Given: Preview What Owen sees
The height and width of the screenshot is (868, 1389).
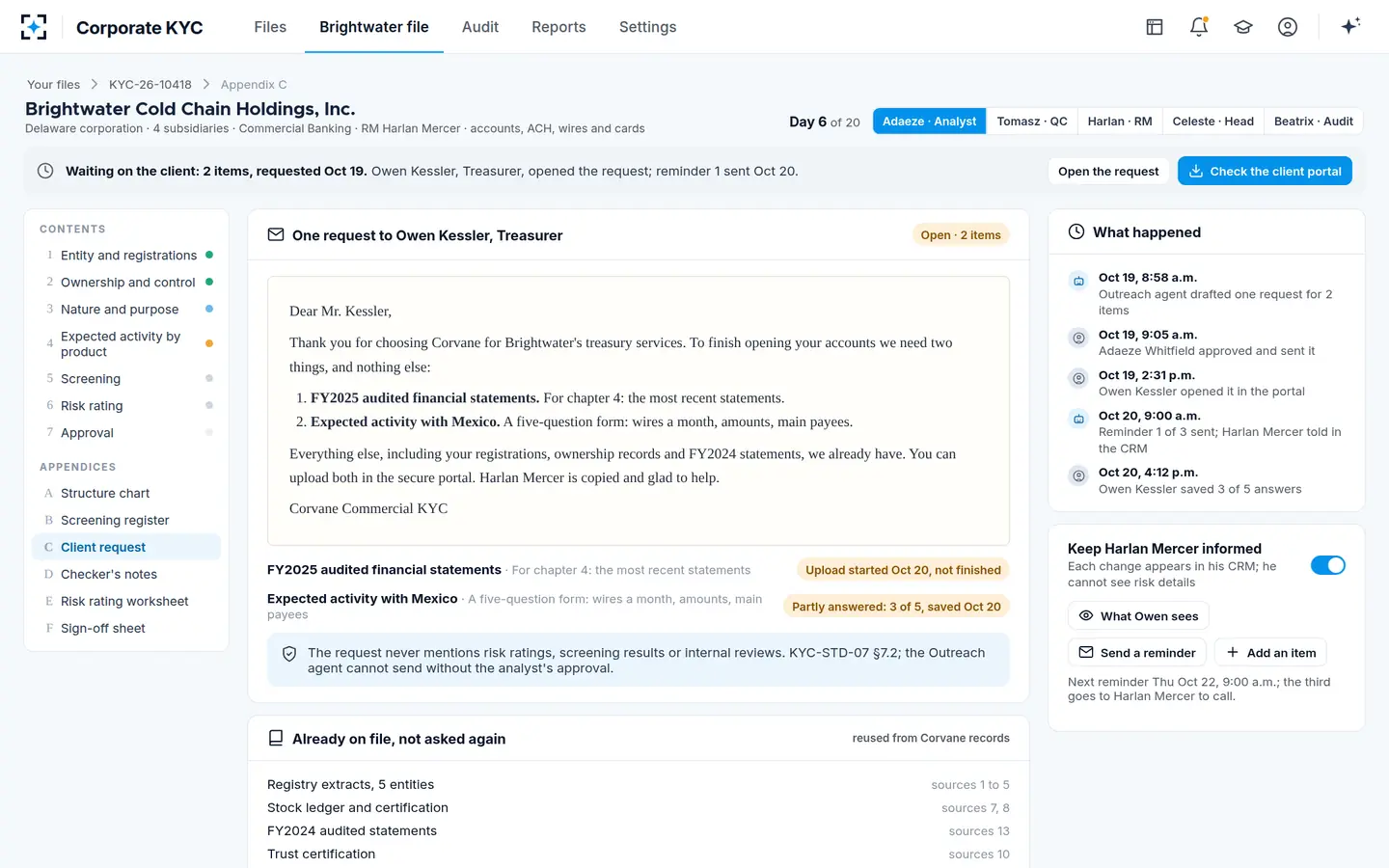Looking at the screenshot, I should 1138,616.
